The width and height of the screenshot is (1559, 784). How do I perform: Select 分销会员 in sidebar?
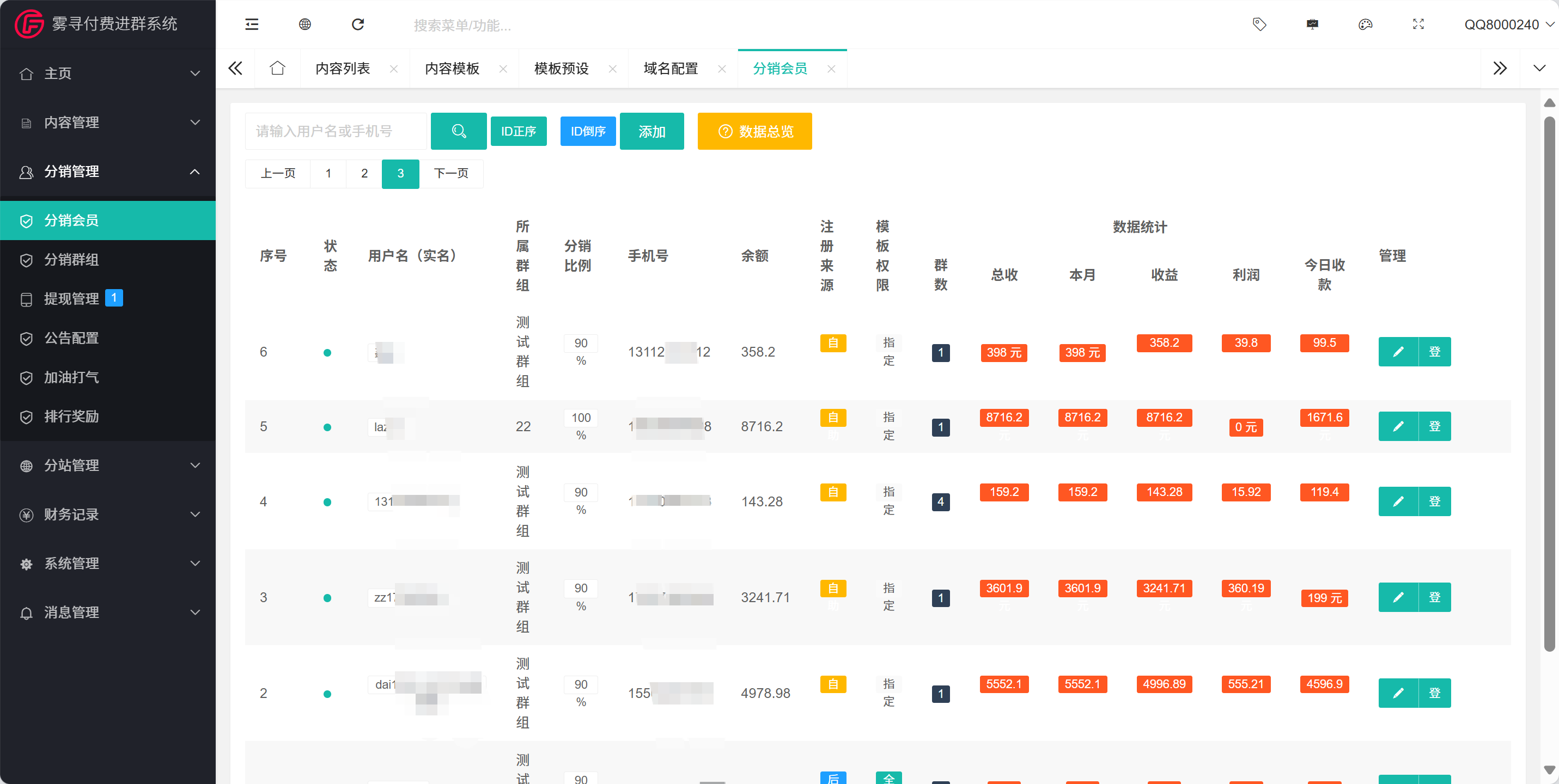pos(108,220)
